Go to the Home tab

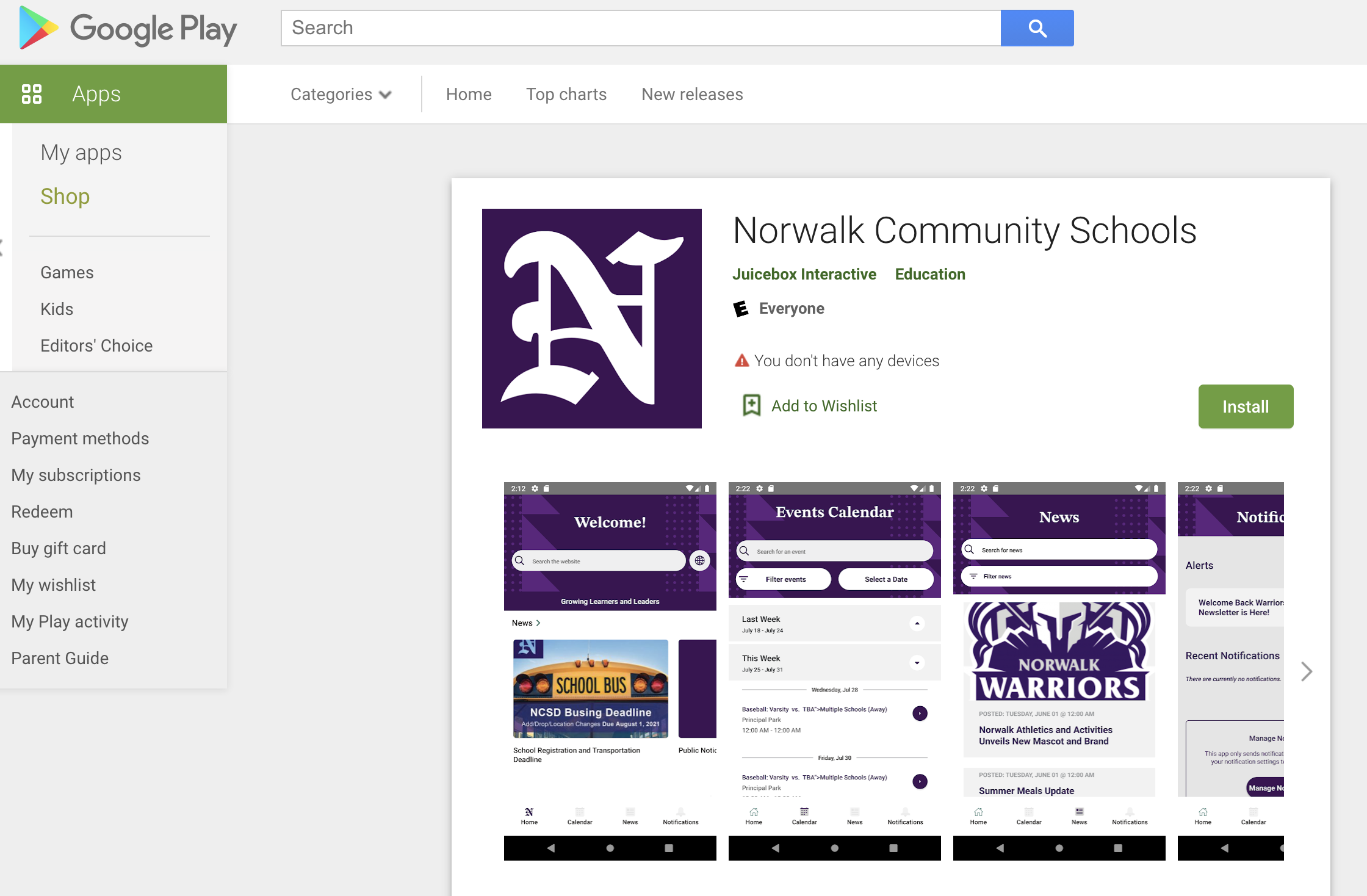(469, 94)
